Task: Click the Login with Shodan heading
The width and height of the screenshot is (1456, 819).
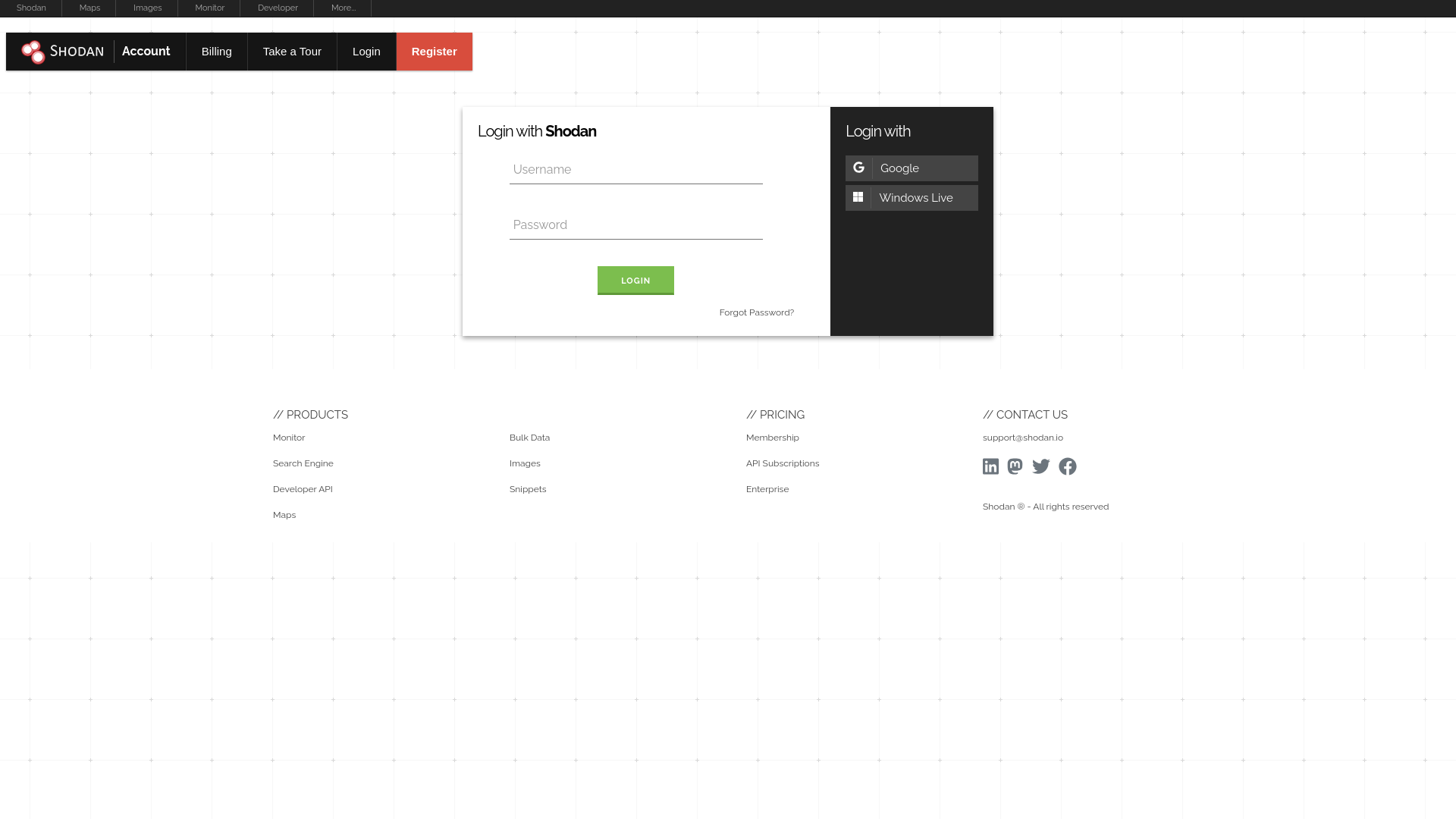Action: (x=537, y=131)
